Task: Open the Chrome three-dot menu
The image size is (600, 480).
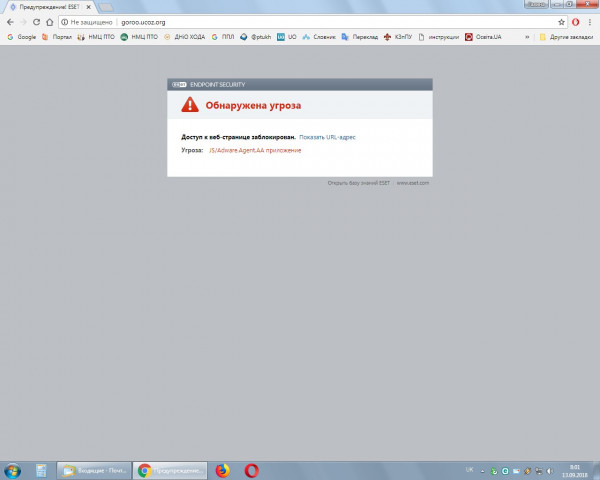Action: [590, 22]
